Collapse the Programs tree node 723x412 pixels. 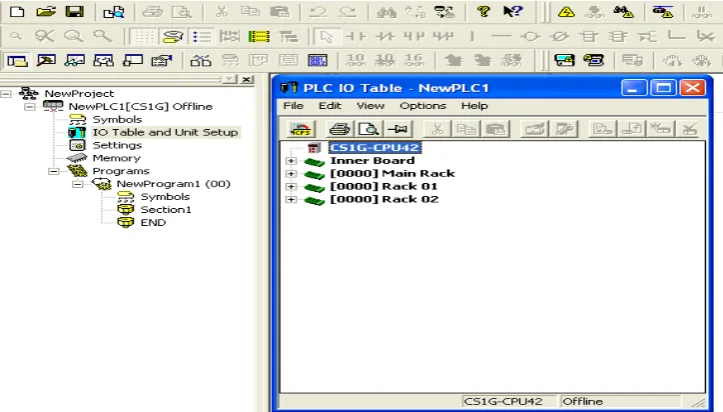(x=54, y=171)
